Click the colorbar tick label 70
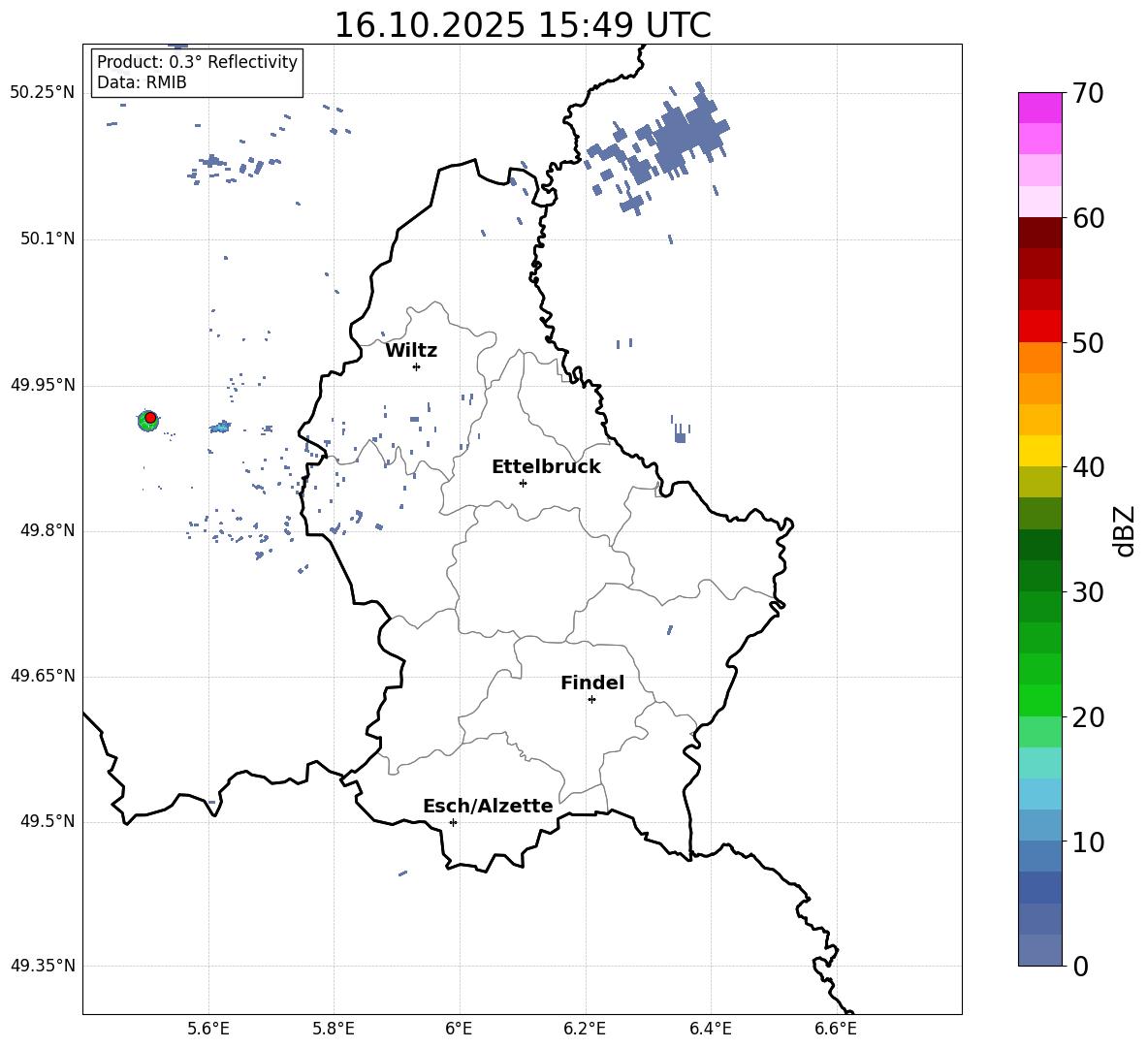The image size is (1148, 1048). coord(1088,93)
